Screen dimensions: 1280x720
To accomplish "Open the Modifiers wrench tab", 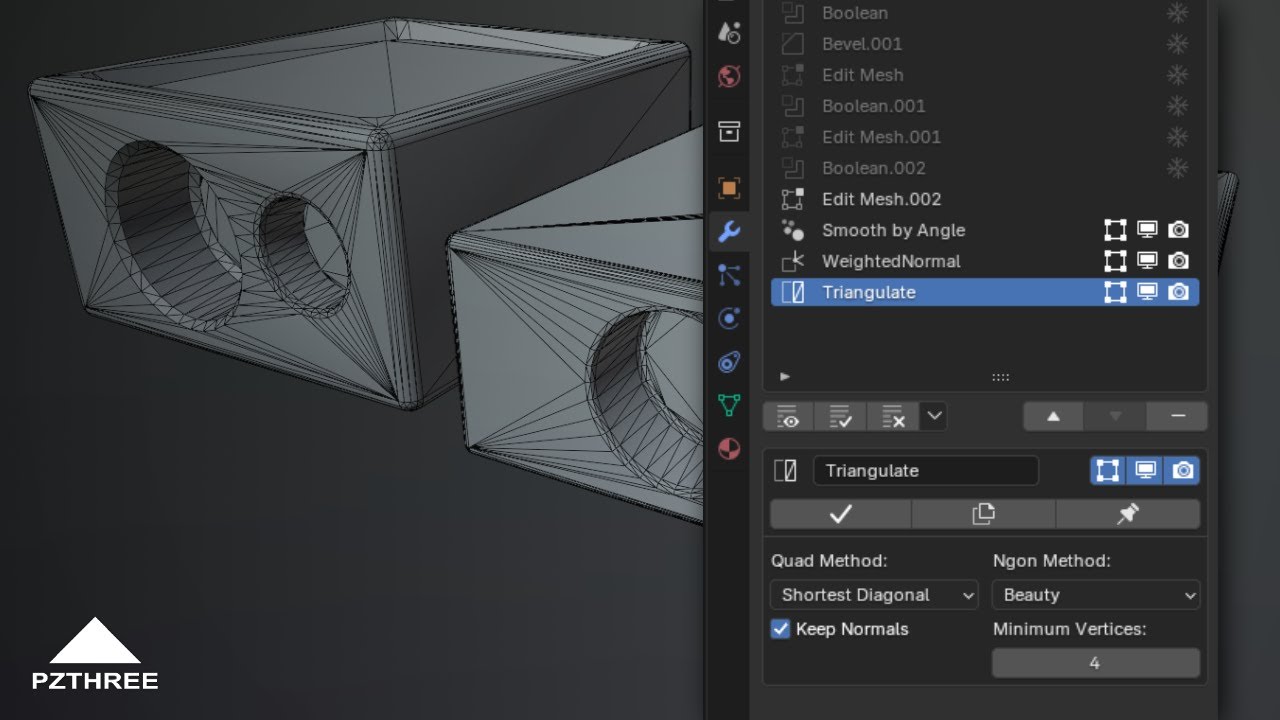I will pos(729,232).
